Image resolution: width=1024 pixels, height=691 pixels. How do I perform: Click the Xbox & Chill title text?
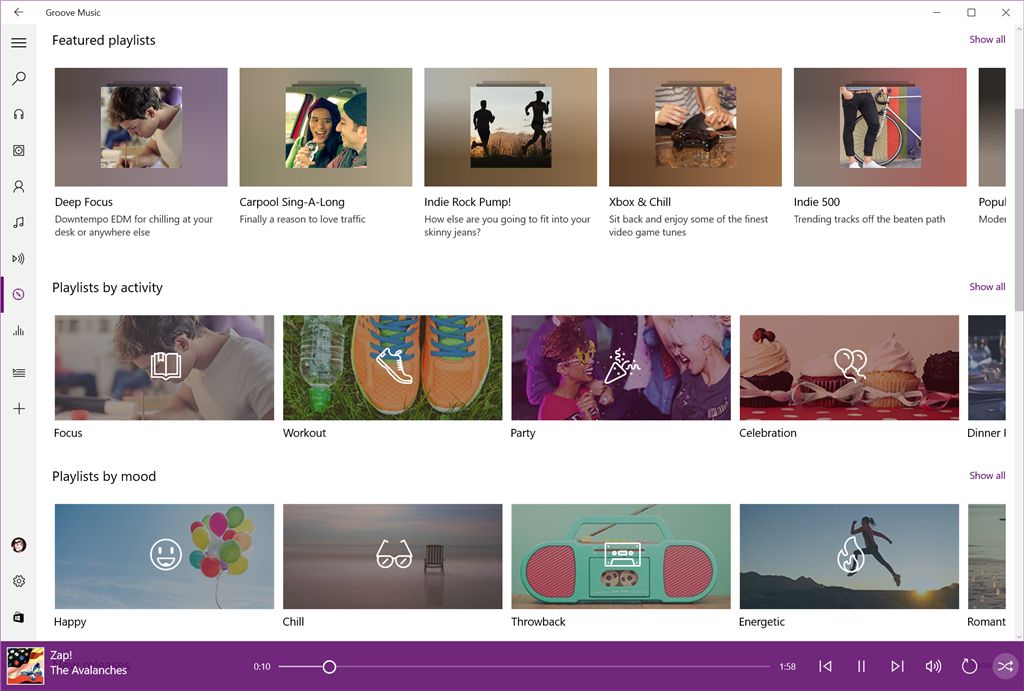[x=640, y=202]
